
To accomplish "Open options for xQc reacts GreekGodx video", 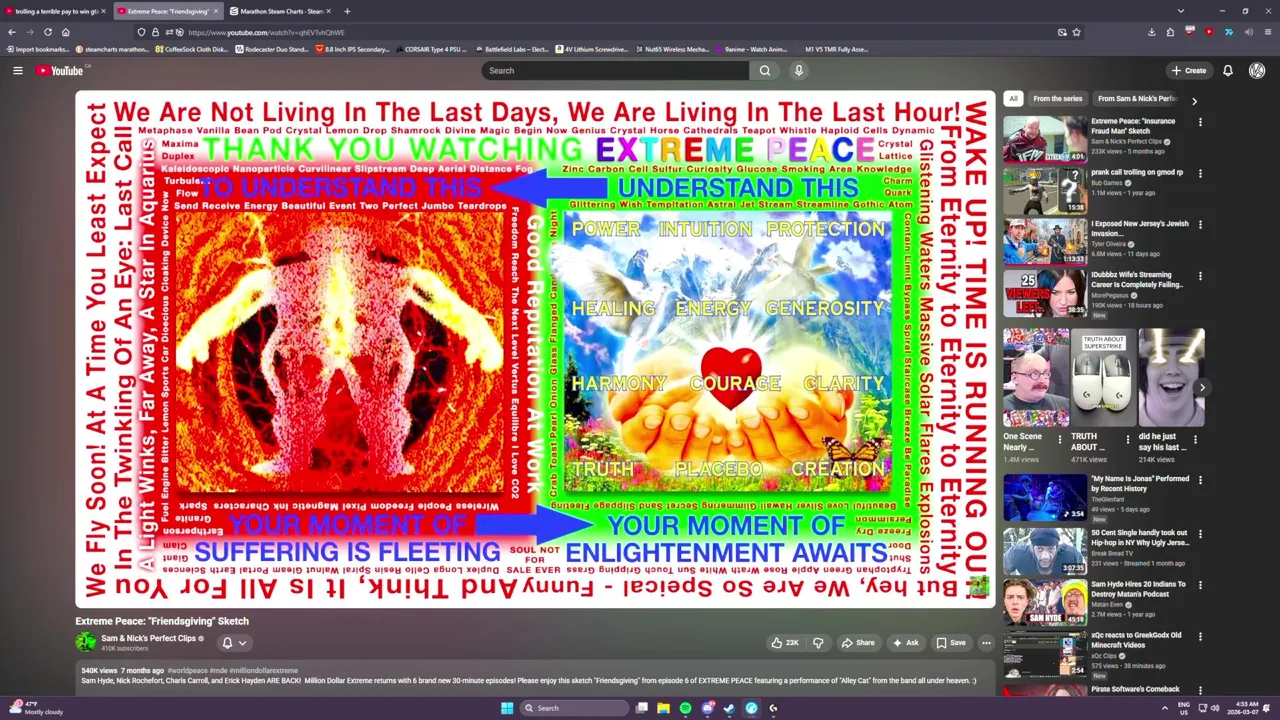I will pos(1200,636).
